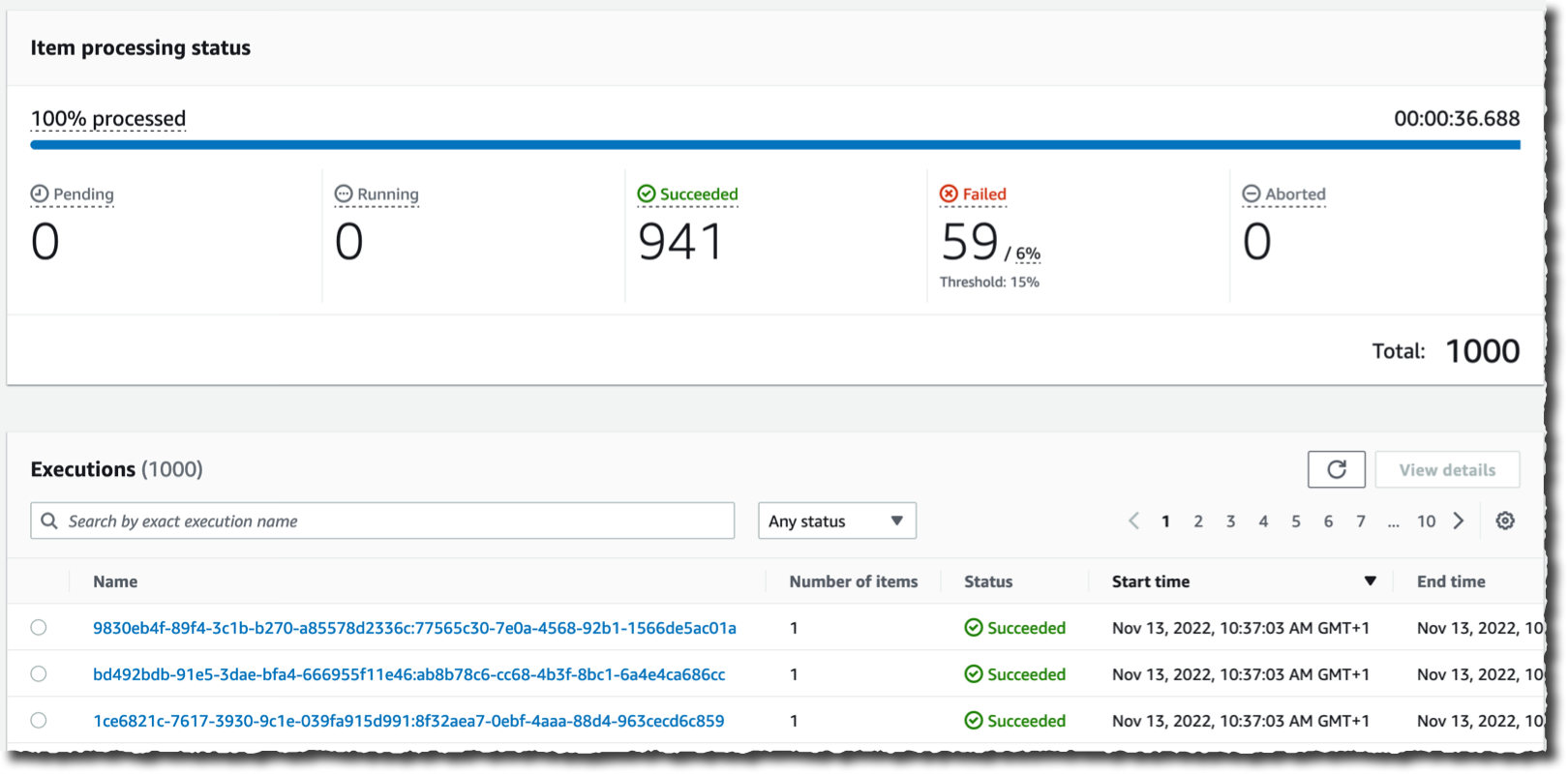Open execution link starting with bd492bdb
The width and height of the screenshot is (1568, 774).
(408, 674)
